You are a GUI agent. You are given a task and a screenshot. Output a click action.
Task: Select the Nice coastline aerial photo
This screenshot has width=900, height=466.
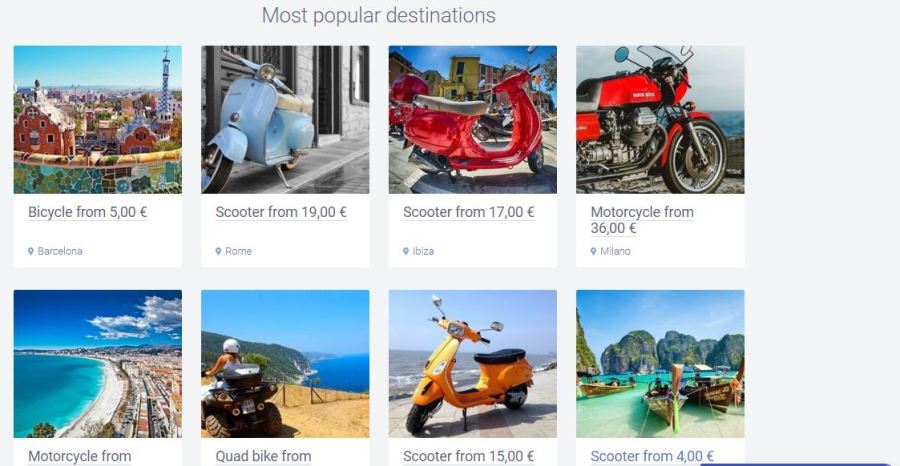(98, 364)
